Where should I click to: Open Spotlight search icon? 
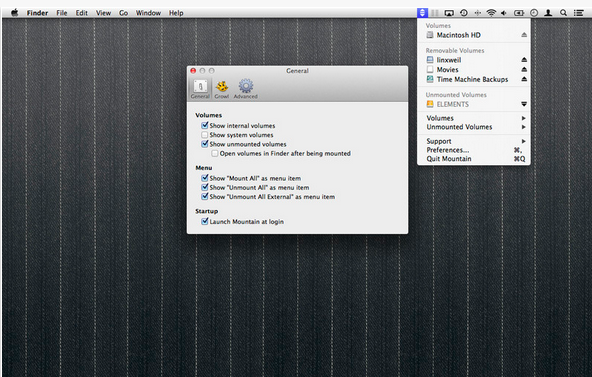click(x=563, y=13)
